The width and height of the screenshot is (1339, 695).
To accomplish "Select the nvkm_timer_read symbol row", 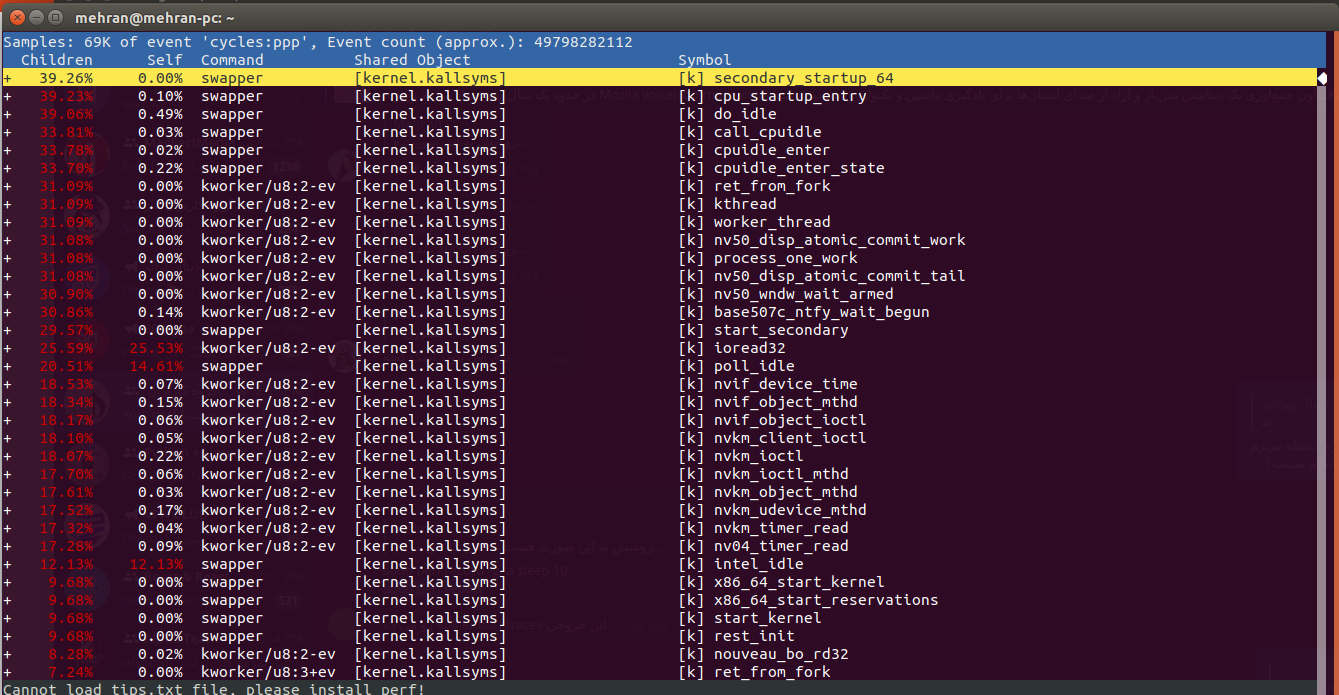I will 780,528.
